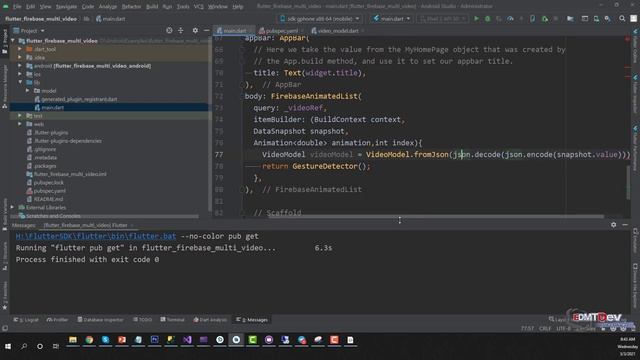Open the device selector sdk gphone dropdown

tap(320, 18)
